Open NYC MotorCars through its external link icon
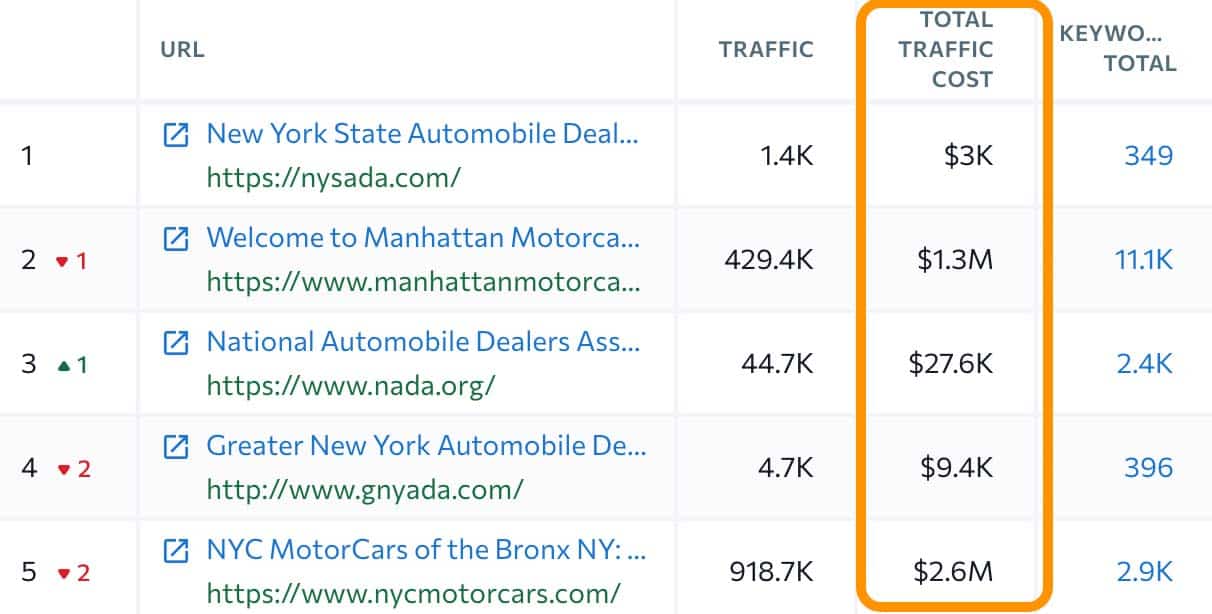The image size is (1212, 614). 177,550
